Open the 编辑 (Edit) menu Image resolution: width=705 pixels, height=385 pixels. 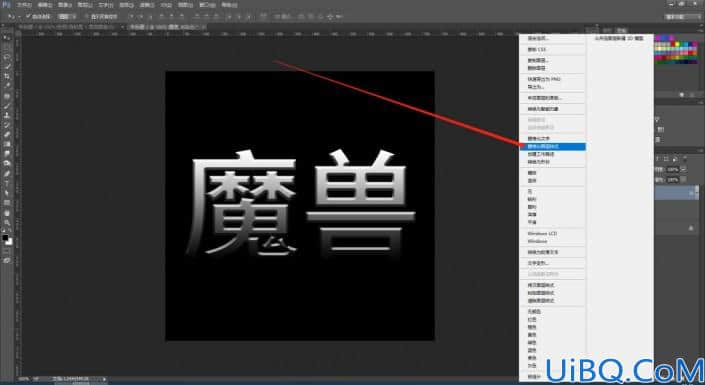(x=45, y=5)
